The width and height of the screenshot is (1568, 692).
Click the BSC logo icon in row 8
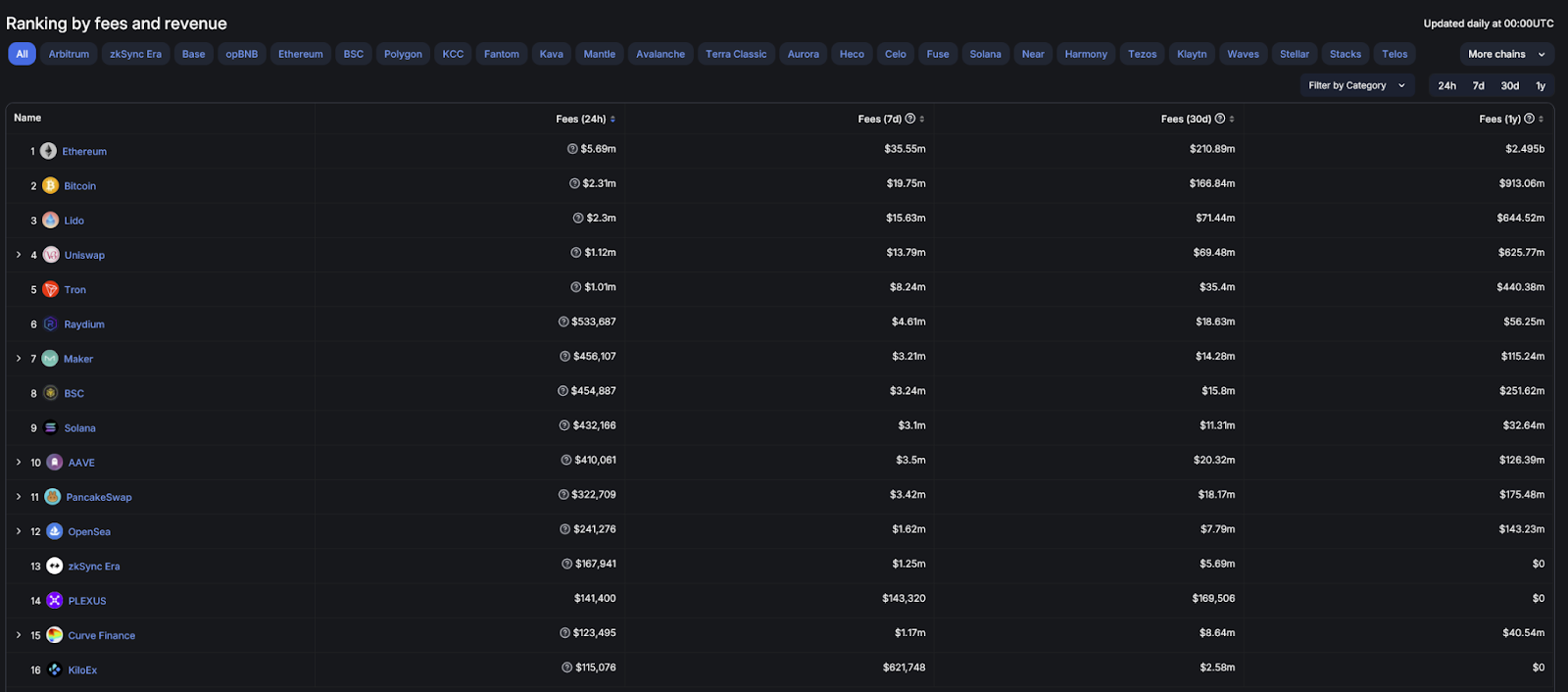coord(50,393)
